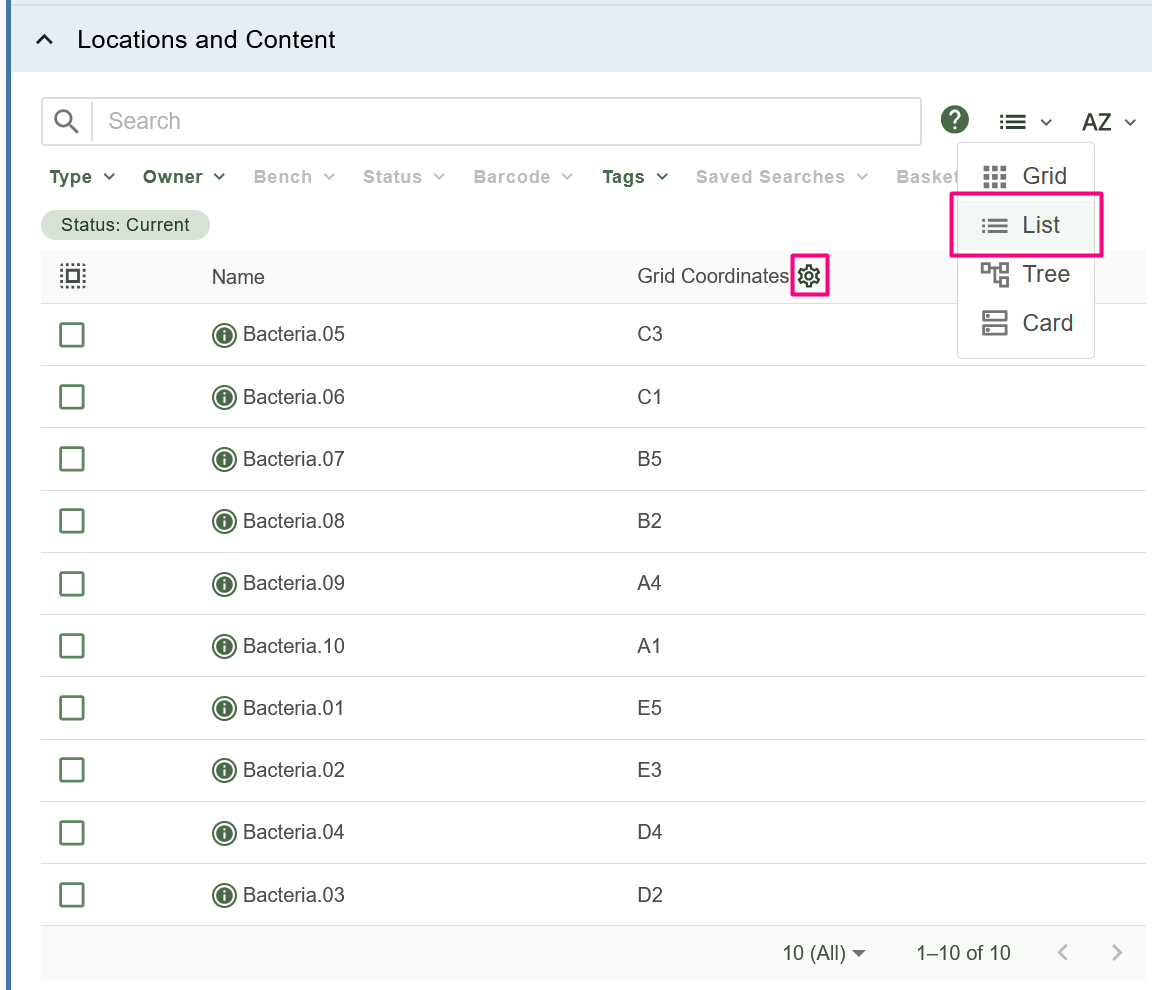Click the info icon beside Bacteria.05
Image resolution: width=1152 pixels, height=990 pixels.
[224, 334]
